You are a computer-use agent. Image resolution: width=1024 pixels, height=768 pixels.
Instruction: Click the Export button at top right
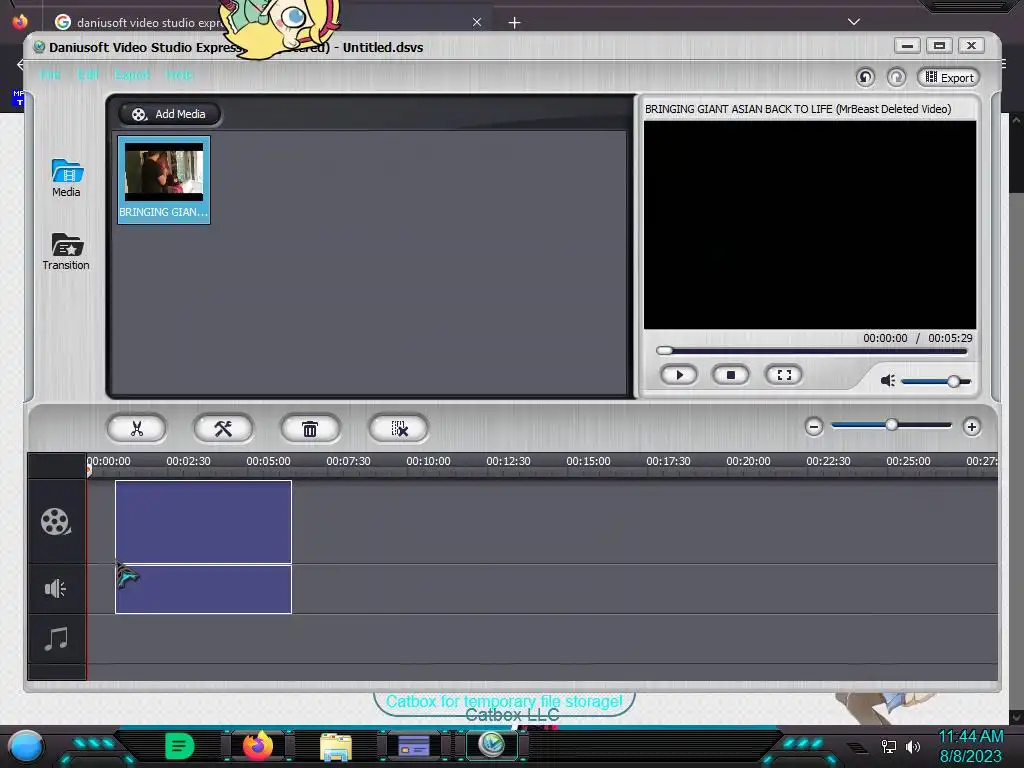point(949,77)
